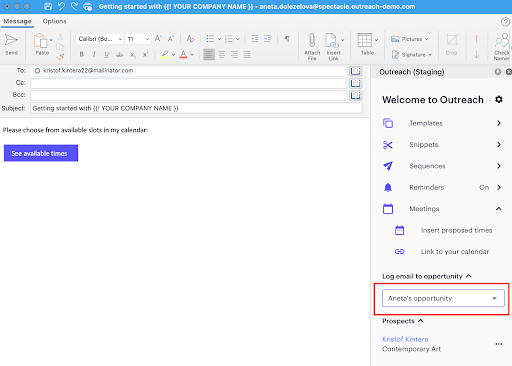
Task: Toggle bold formatting
Action: coord(81,54)
